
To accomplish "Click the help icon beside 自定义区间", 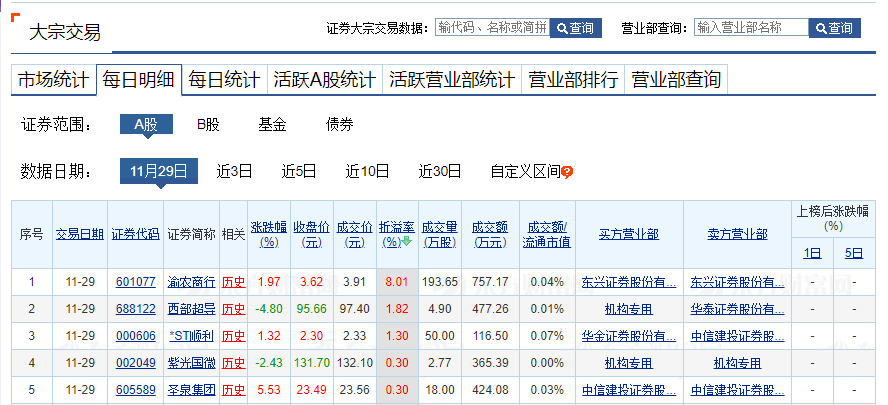I will (x=567, y=172).
